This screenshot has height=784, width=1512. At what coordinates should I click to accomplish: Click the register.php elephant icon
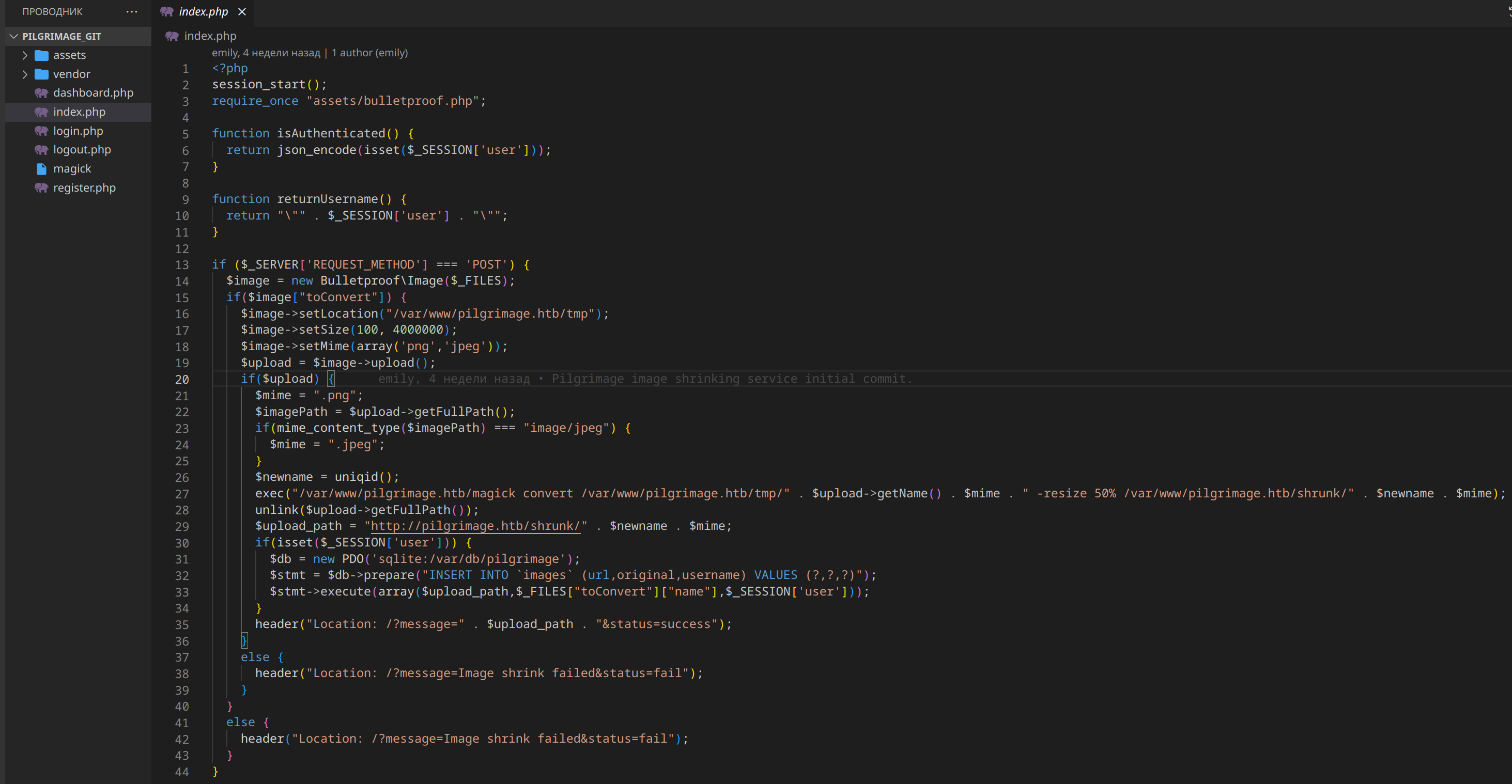click(x=41, y=188)
